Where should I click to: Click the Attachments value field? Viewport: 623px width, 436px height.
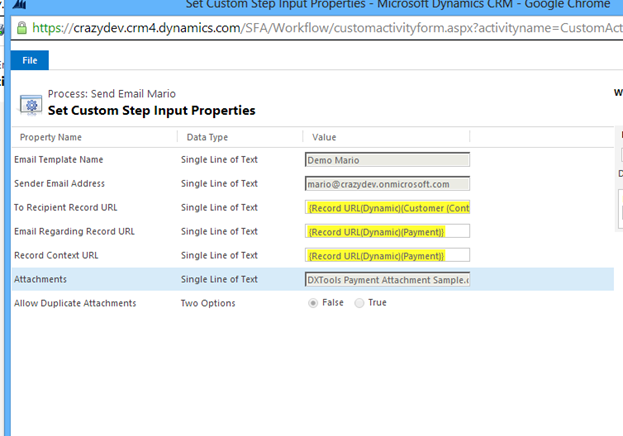click(387, 280)
